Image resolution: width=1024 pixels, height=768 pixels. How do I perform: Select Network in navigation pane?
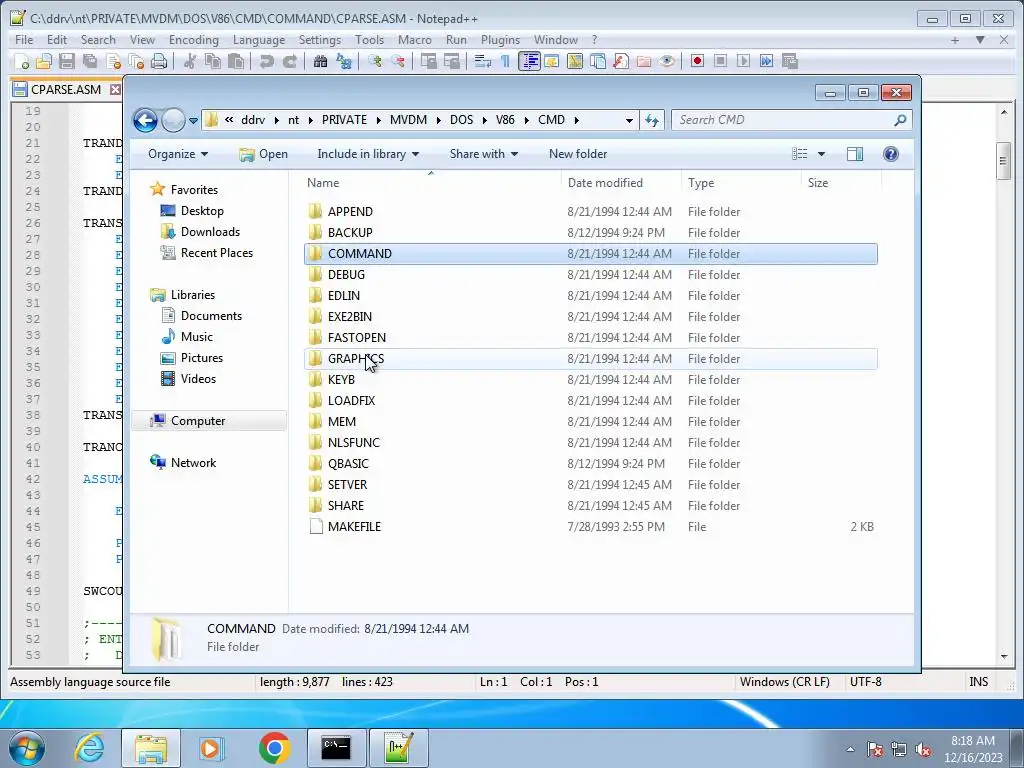pyautogui.click(x=193, y=463)
